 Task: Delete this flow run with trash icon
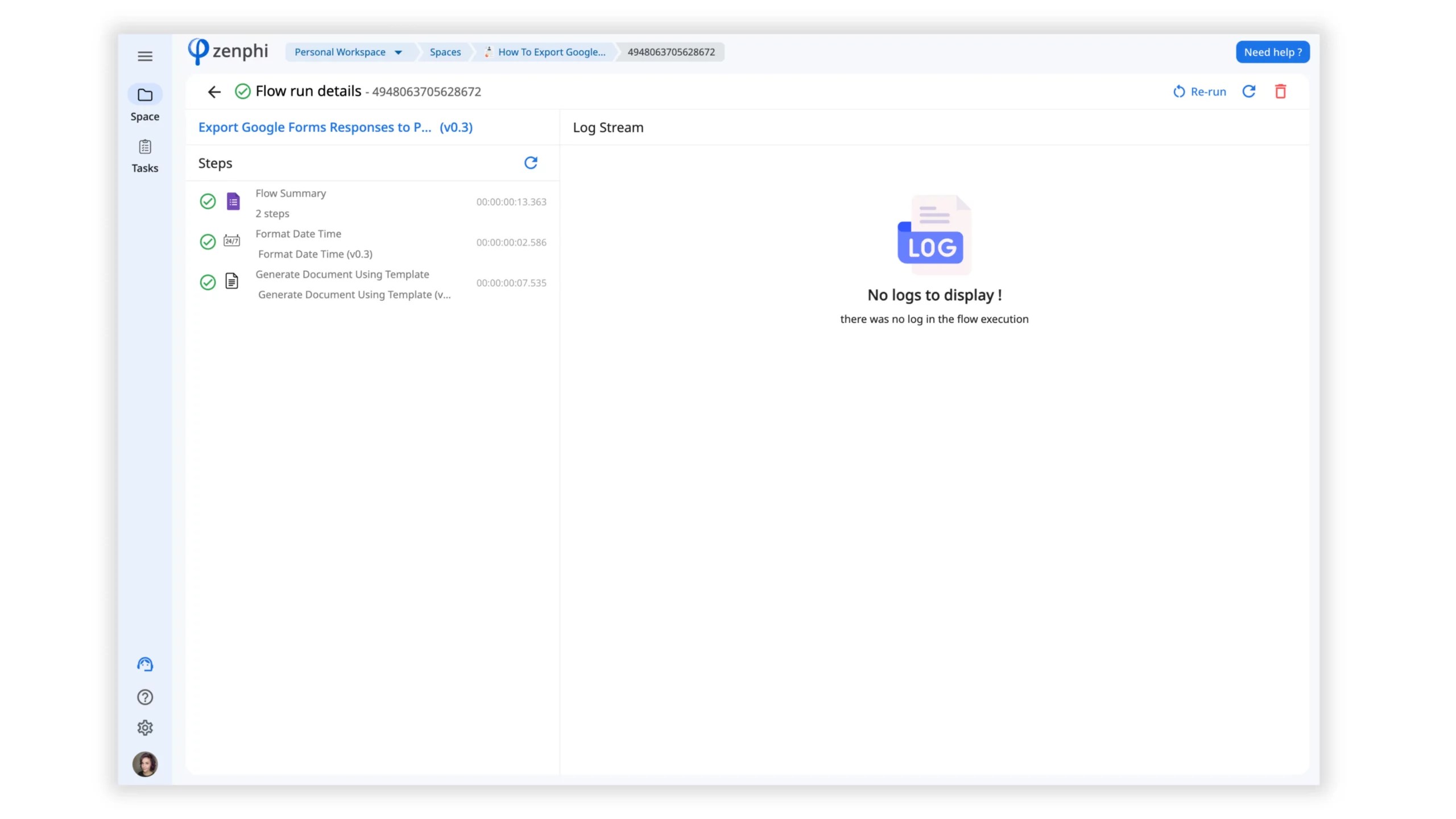point(1280,92)
